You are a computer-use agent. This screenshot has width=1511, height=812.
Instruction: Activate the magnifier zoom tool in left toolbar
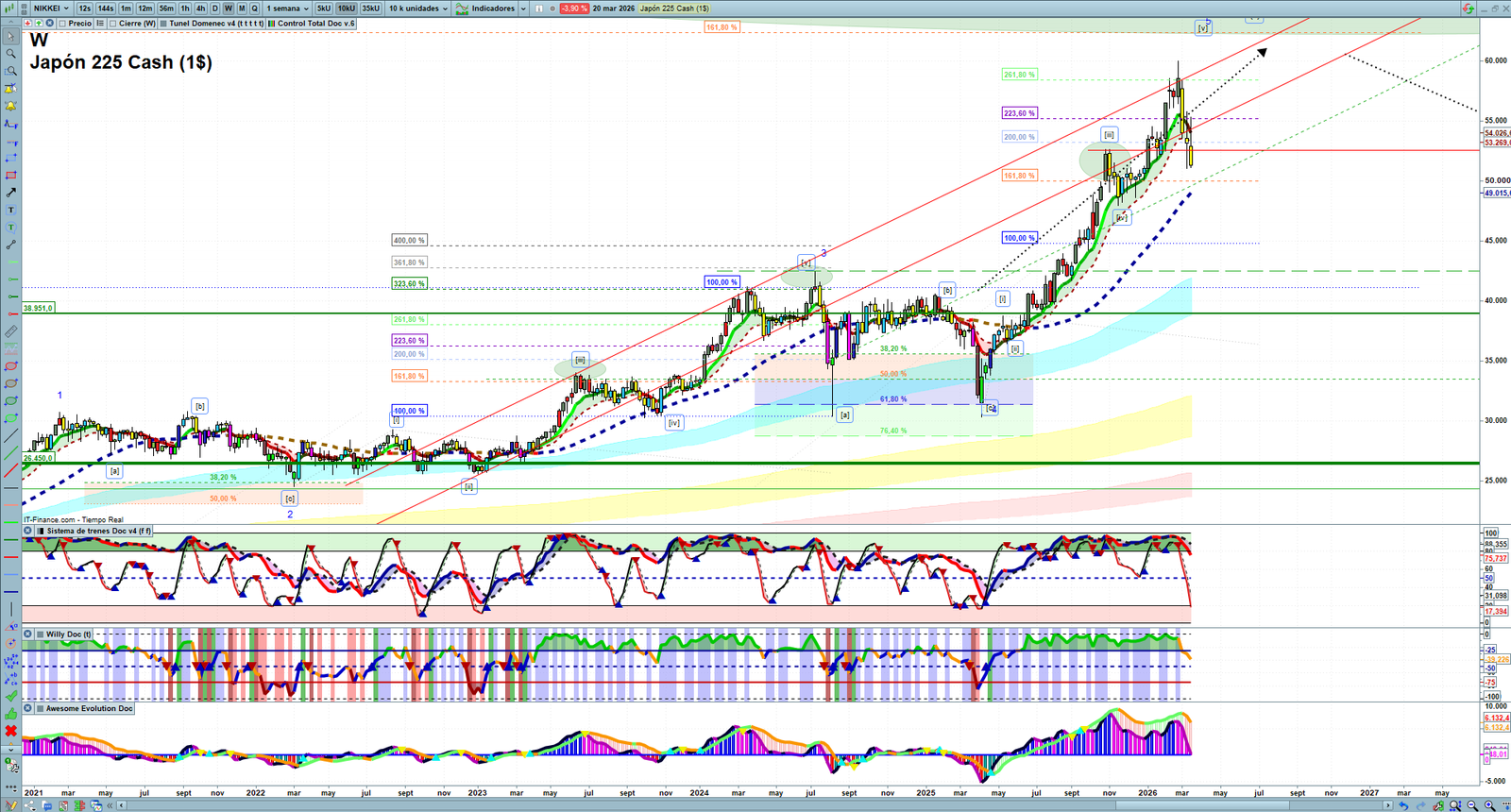(x=10, y=54)
